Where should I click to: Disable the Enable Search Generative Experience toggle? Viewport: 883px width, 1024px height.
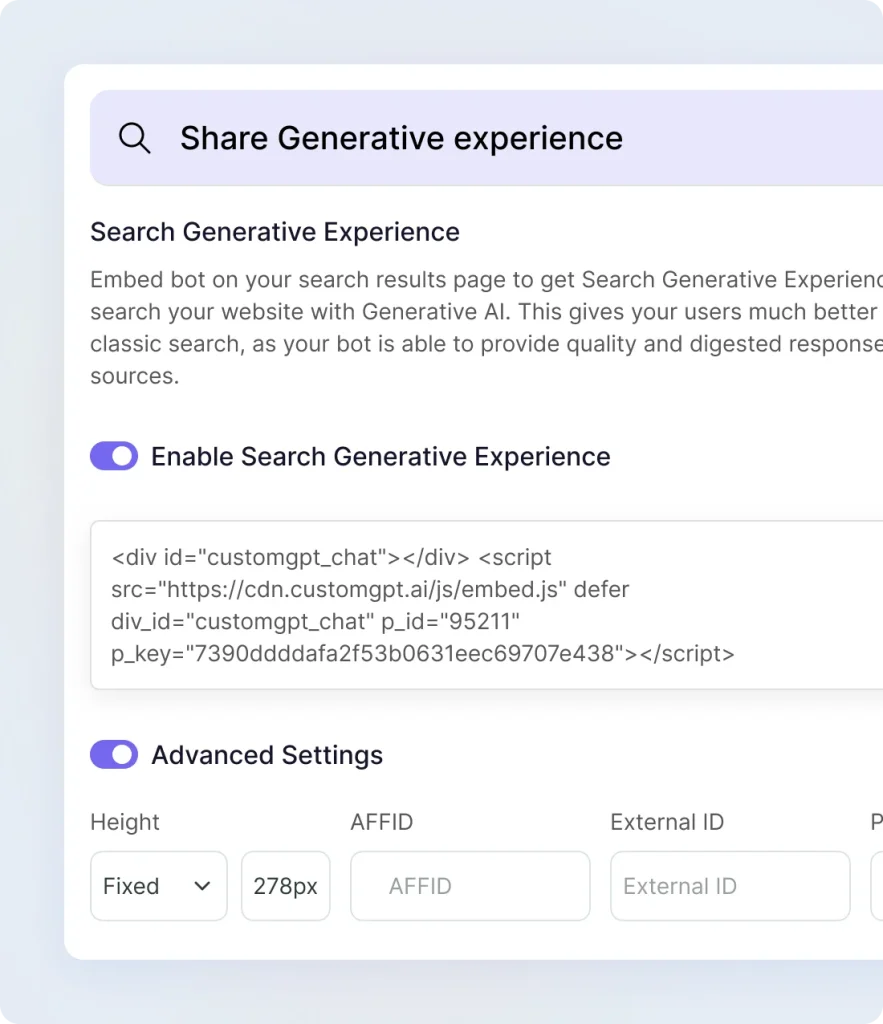[x=114, y=456]
